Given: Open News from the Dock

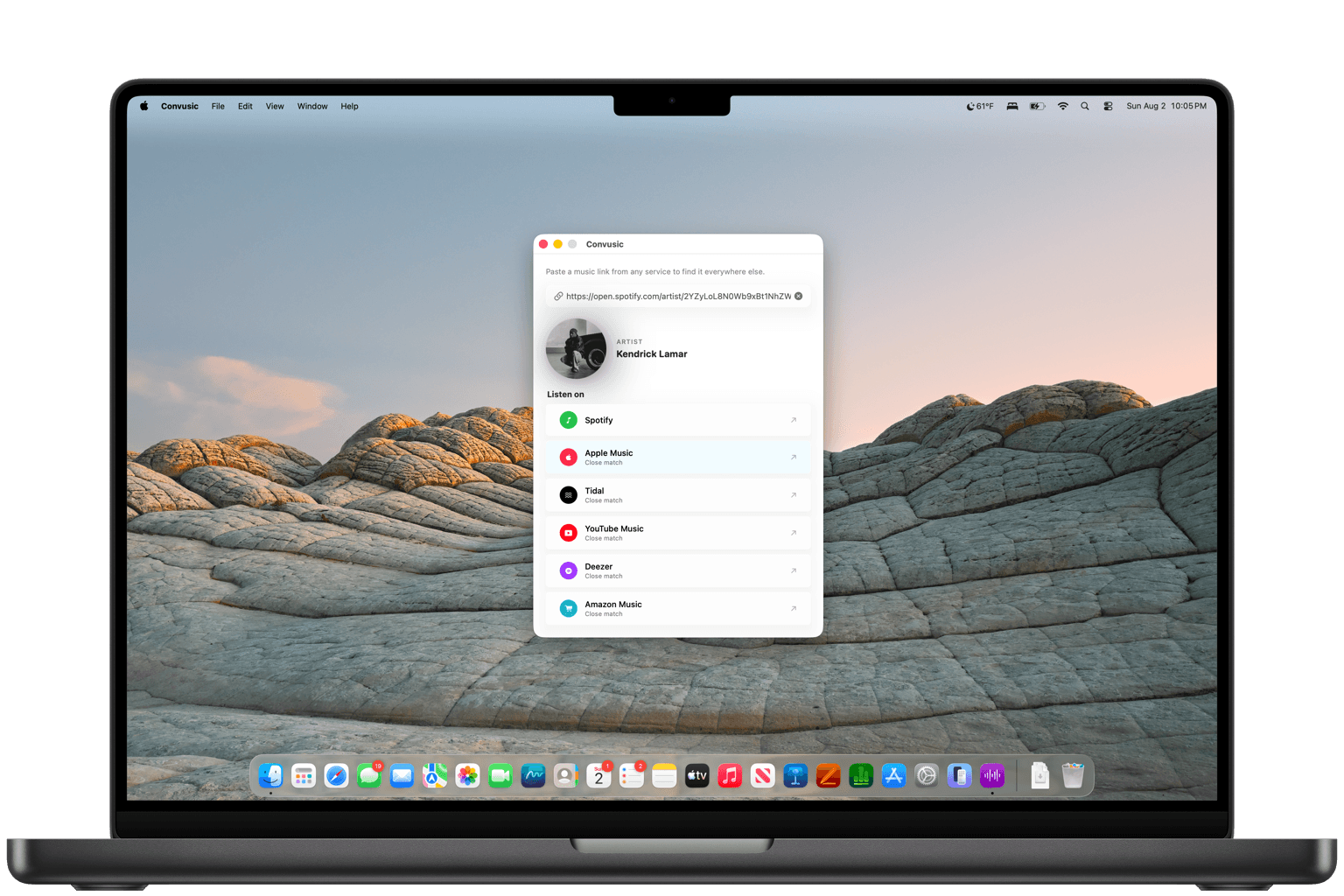Looking at the screenshot, I should (x=763, y=775).
